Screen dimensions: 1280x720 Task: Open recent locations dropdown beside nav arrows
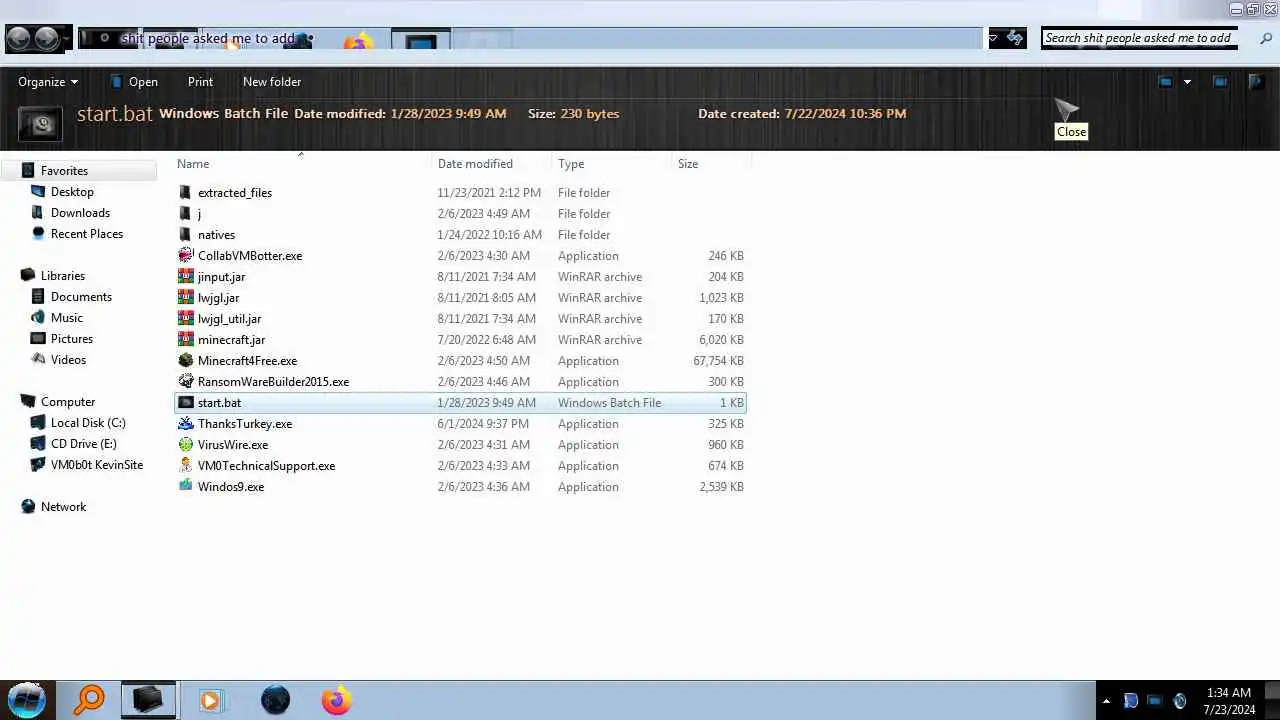pos(67,39)
